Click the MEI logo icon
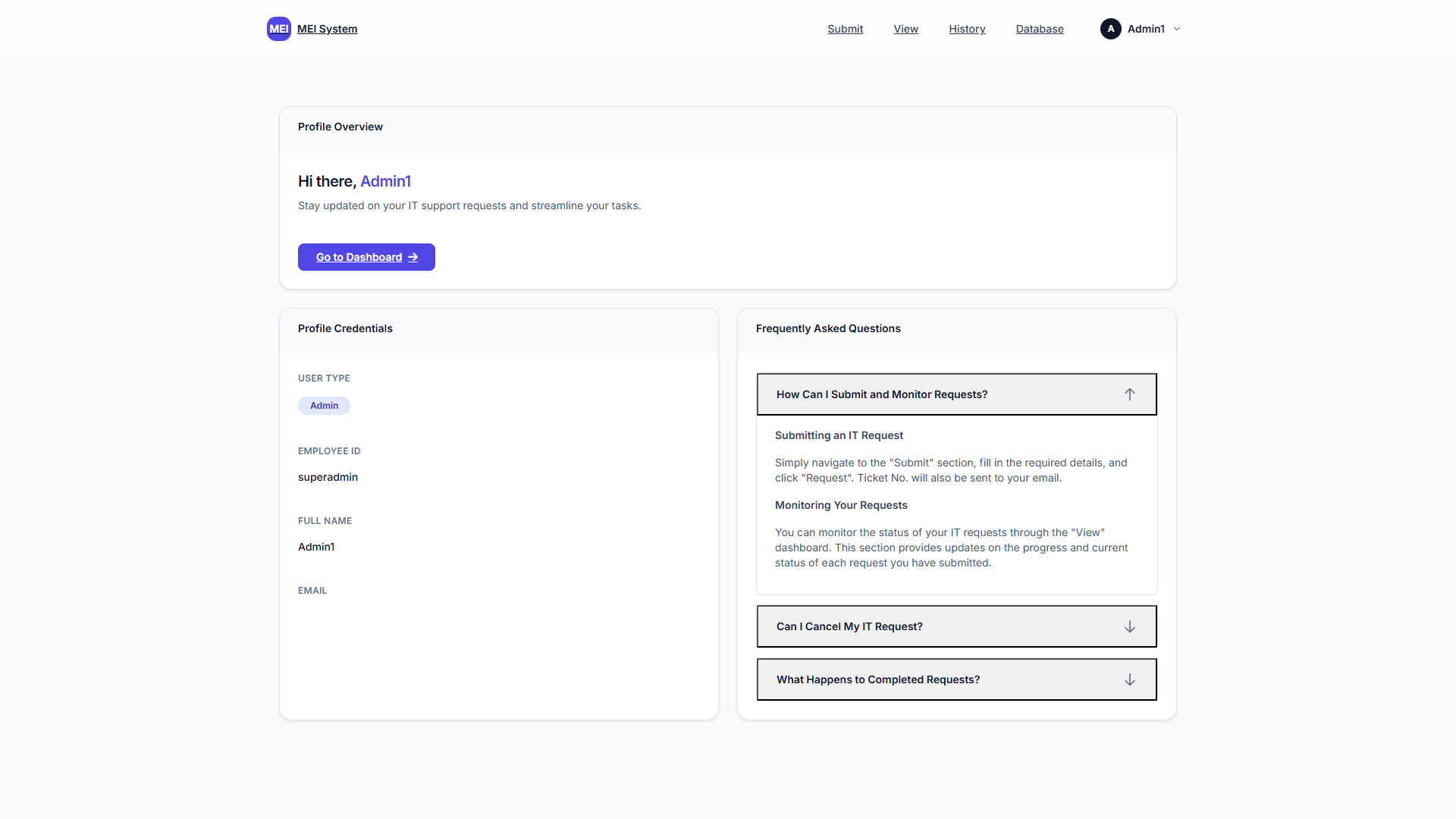The image size is (1456, 819). 278,29
